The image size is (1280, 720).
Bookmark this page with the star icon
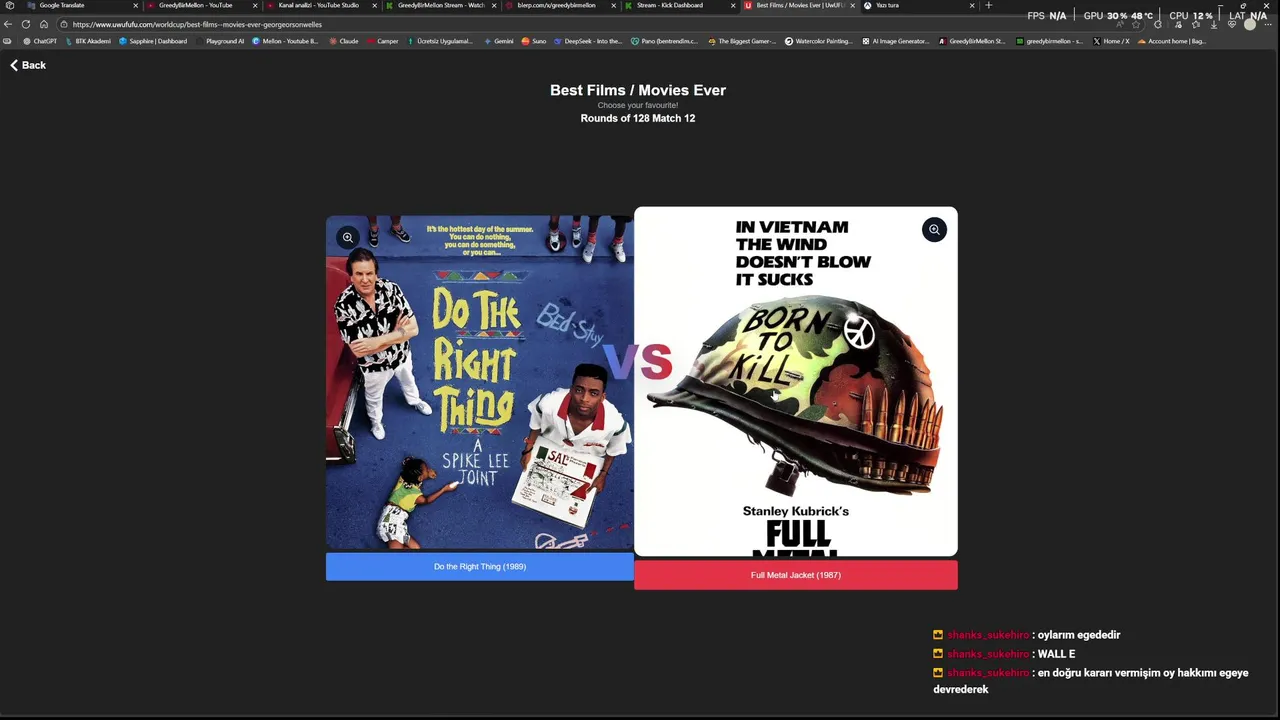(x=1135, y=24)
